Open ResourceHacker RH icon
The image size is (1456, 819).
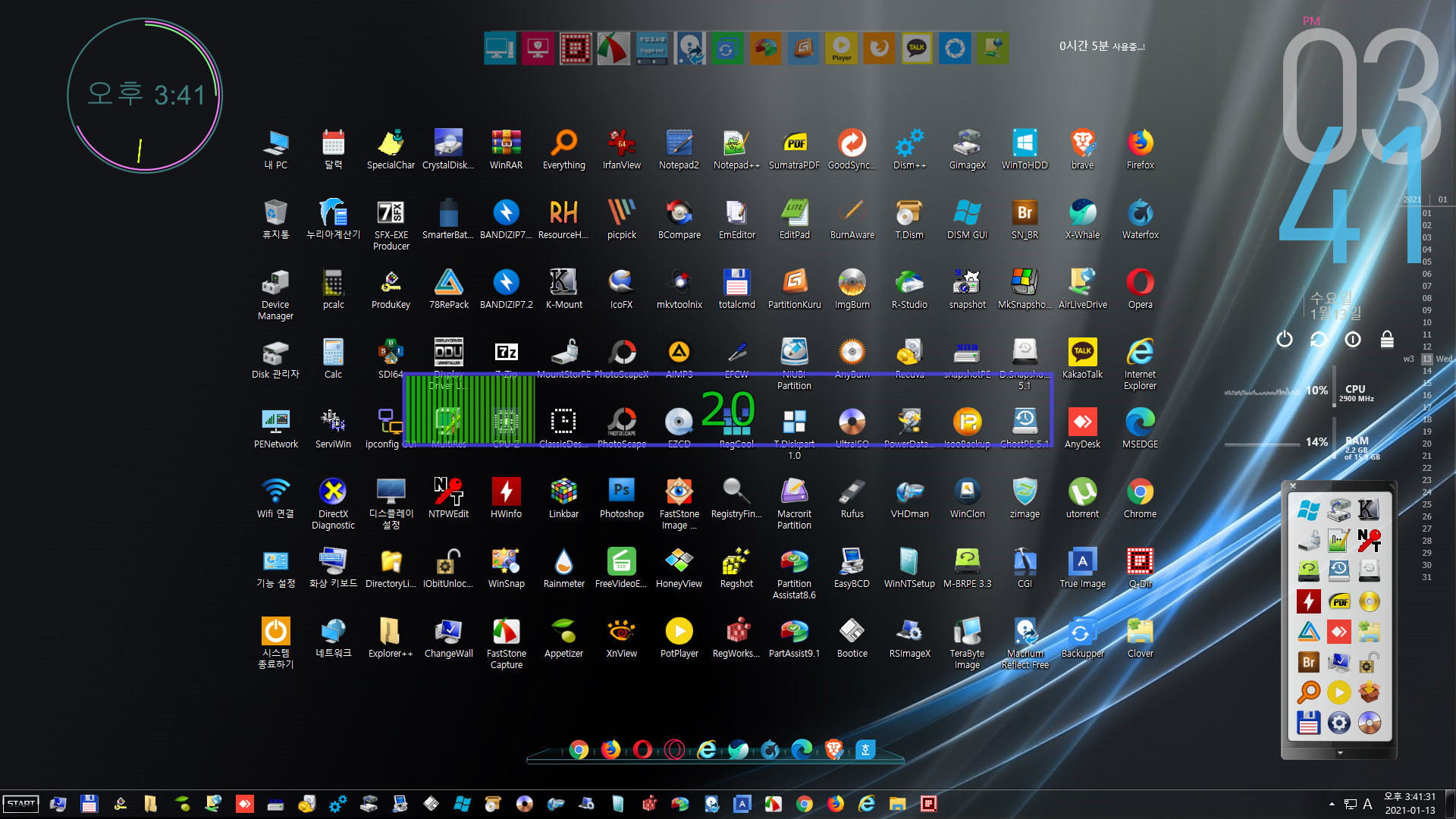(563, 218)
